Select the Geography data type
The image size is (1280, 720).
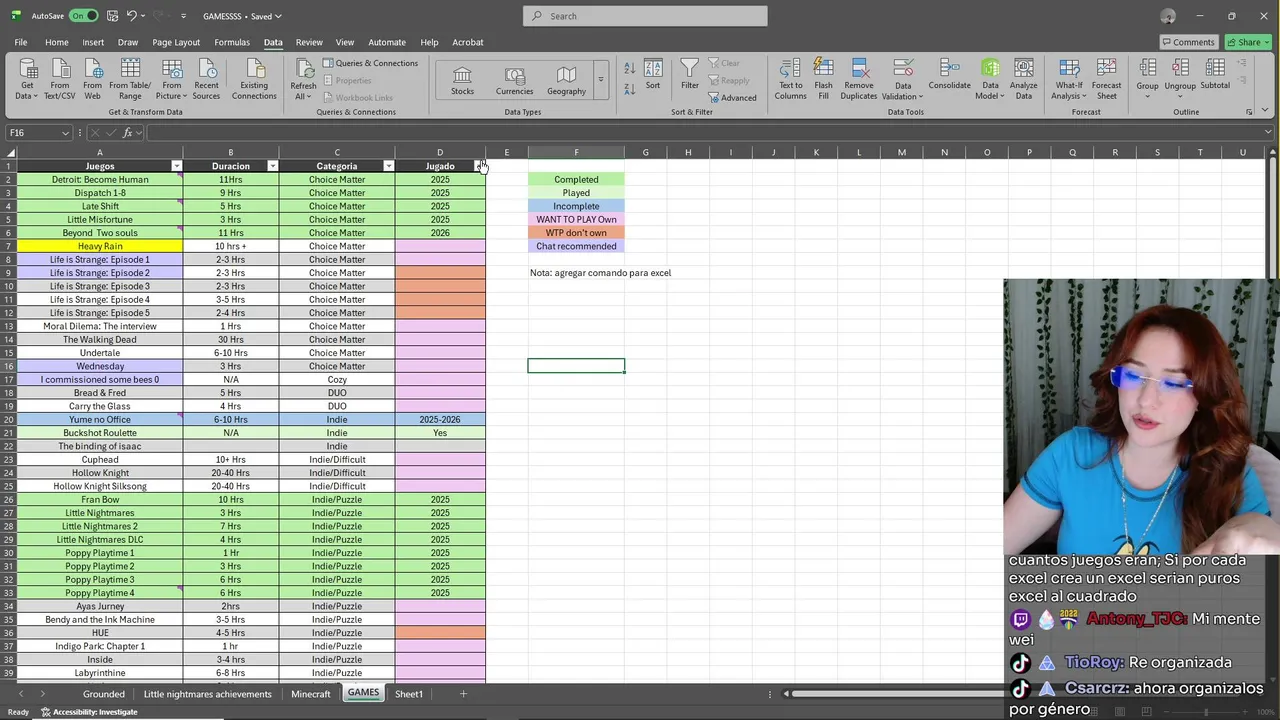coord(566,81)
